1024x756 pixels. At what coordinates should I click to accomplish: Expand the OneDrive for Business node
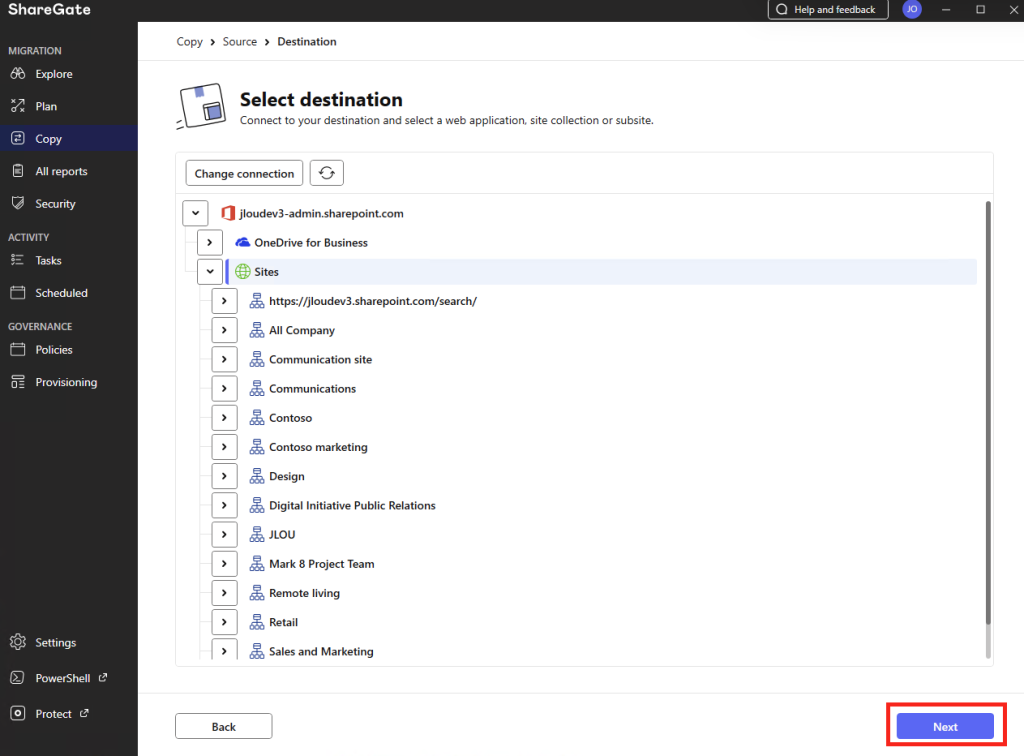pyautogui.click(x=210, y=242)
